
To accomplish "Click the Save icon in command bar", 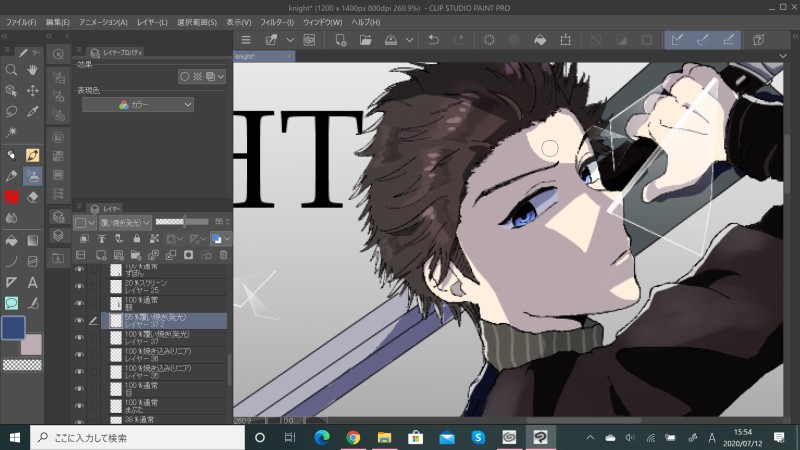I will (391, 40).
